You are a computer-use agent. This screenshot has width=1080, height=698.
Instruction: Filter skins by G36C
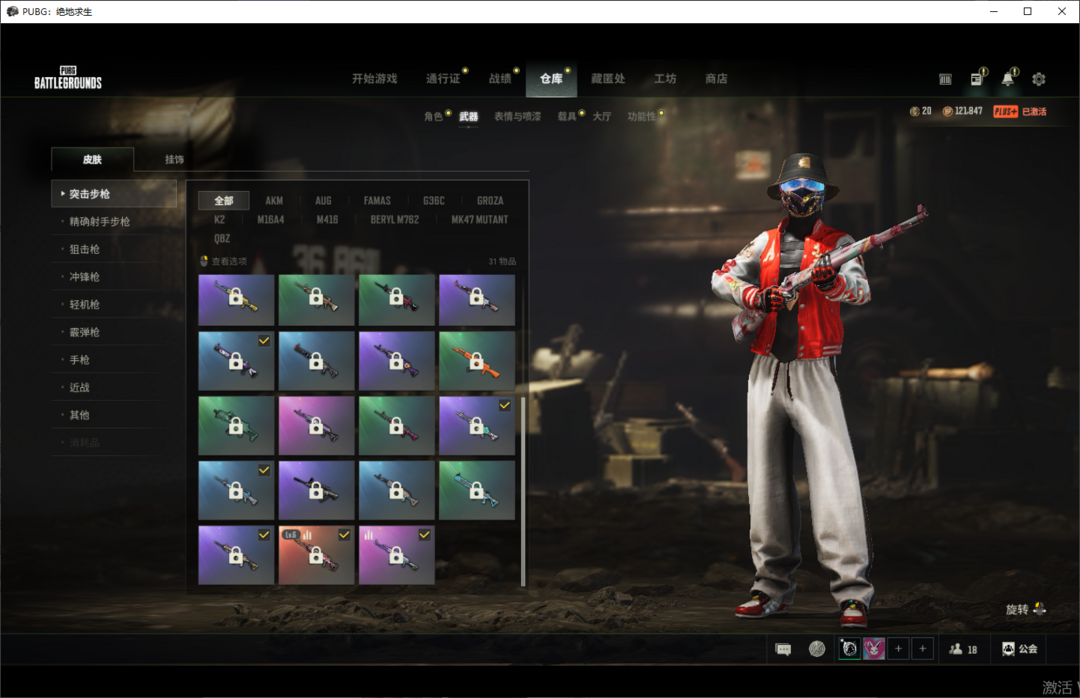tap(434, 201)
